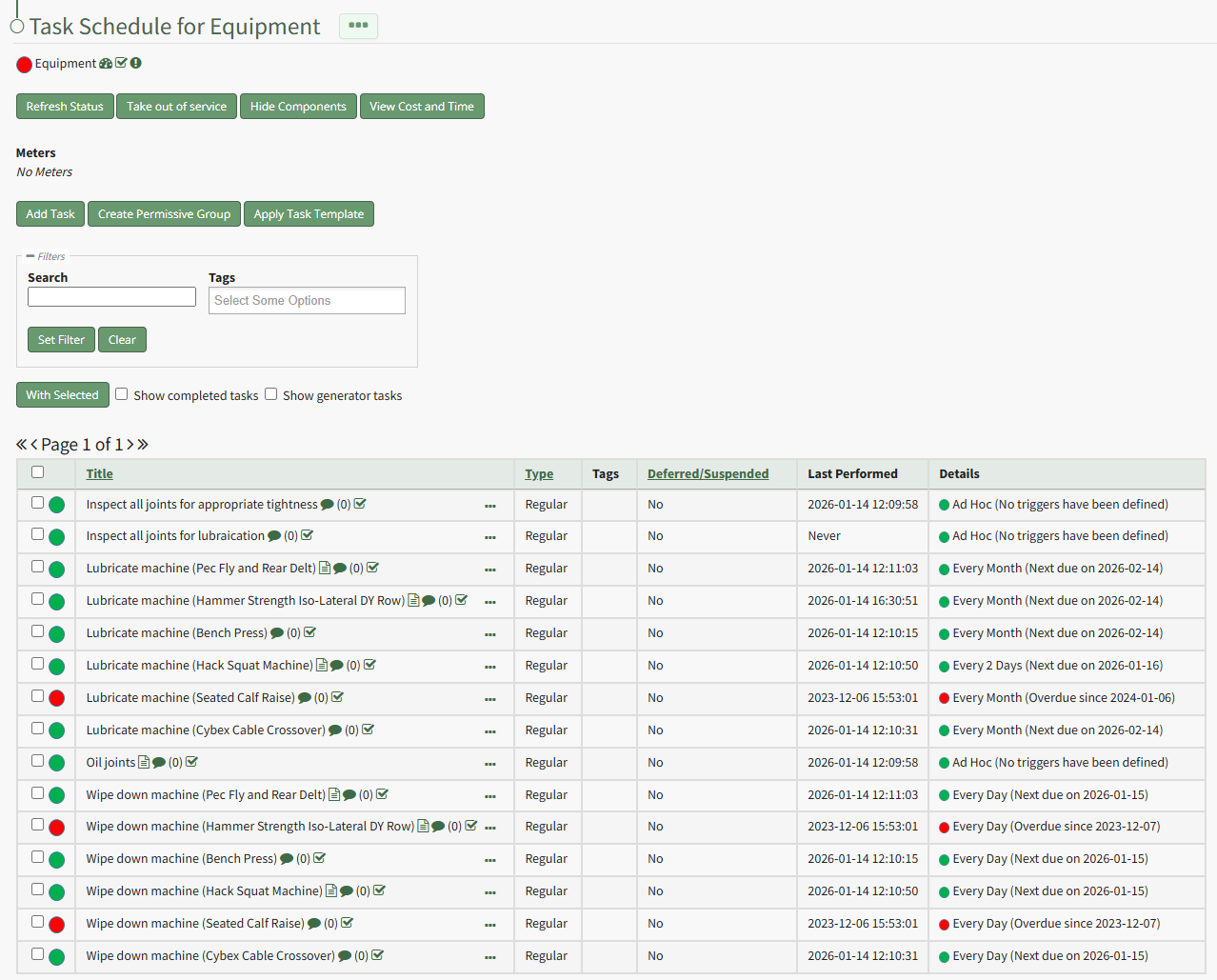Check the select-all checkbox in table header
This screenshot has width=1217, height=980.
click(38, 472)
